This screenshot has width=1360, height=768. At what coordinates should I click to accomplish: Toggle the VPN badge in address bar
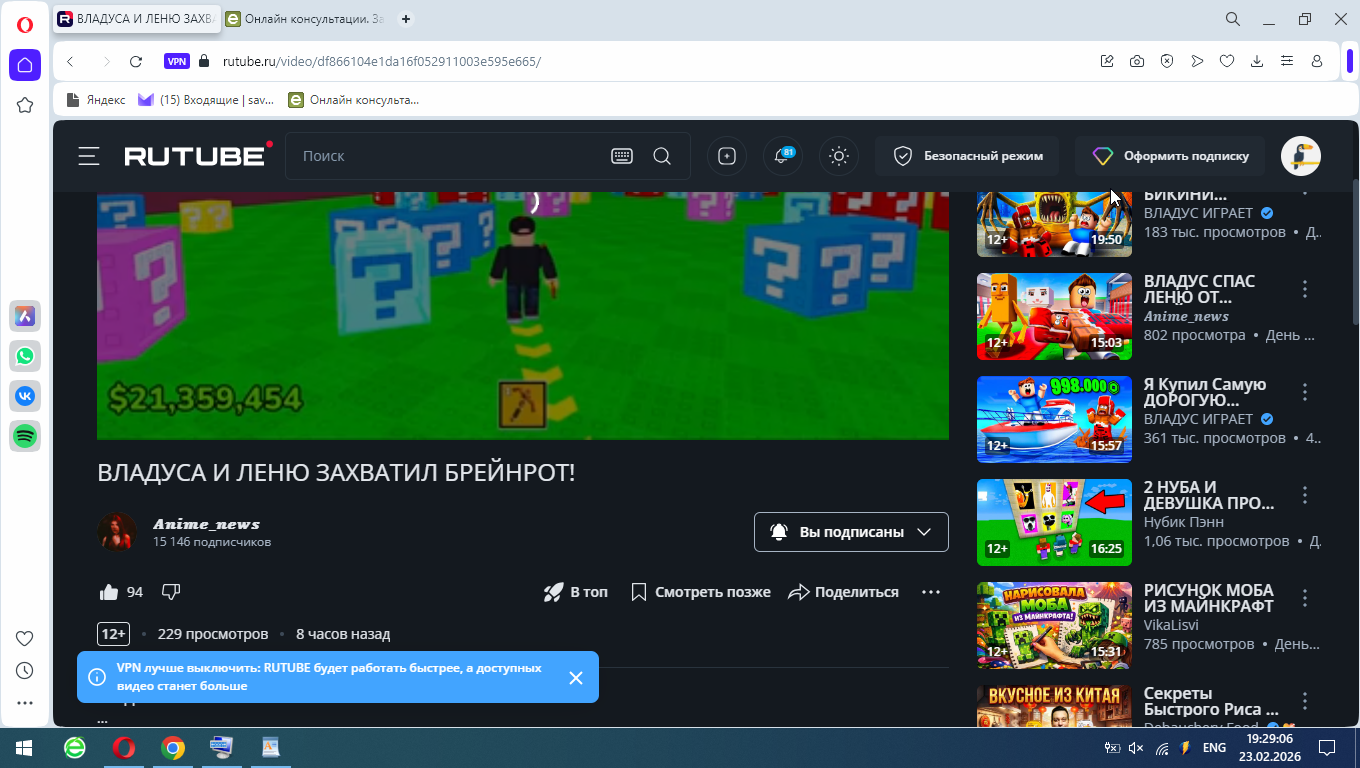pyautogui.click(x=177, y=61)
